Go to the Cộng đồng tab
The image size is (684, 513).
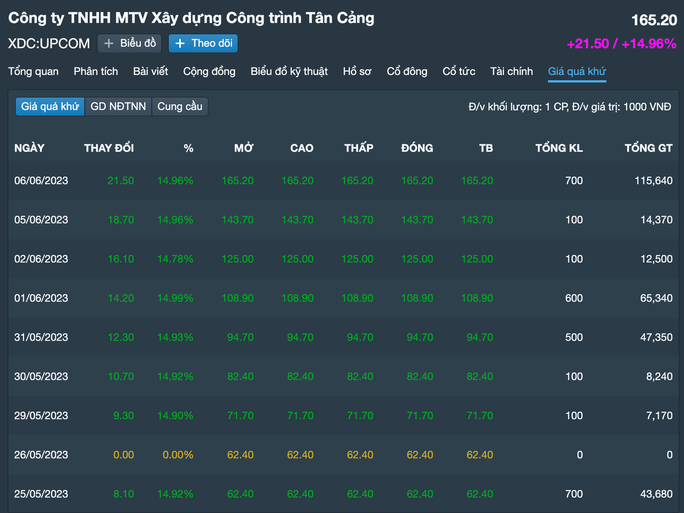click(x=209, y=72)
